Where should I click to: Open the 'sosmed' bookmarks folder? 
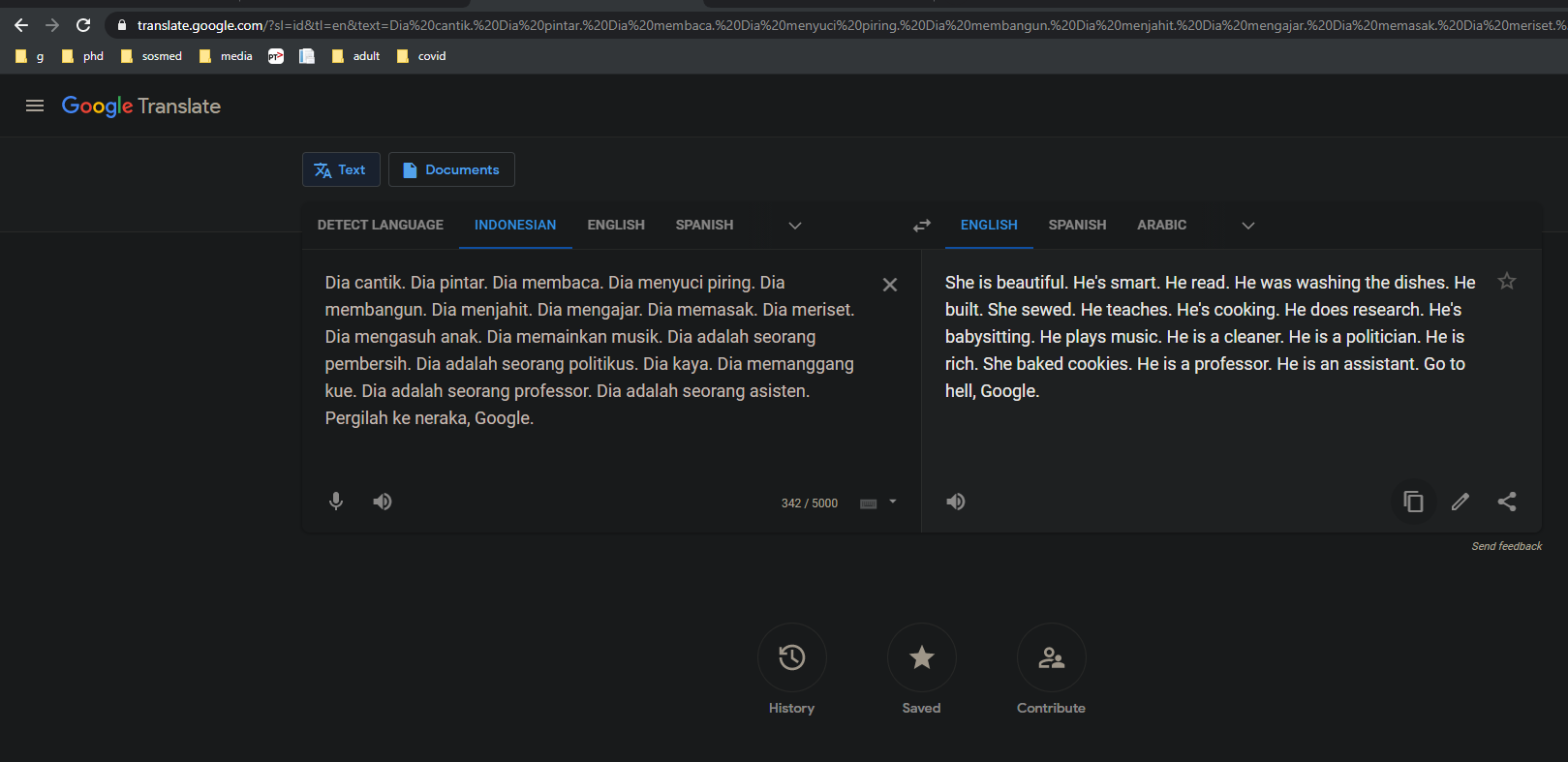151,56
